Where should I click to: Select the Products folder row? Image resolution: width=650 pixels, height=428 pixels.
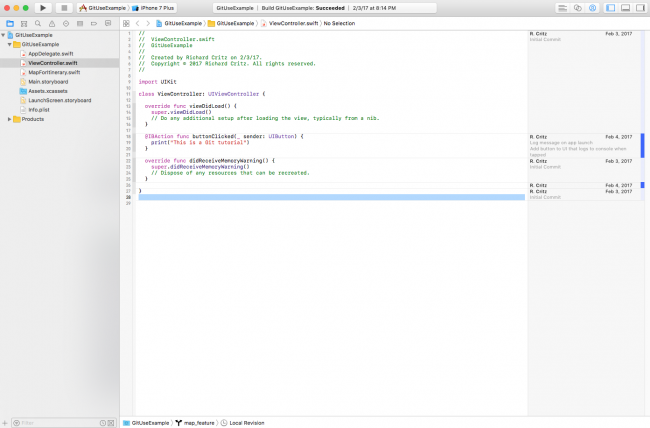coord(60,119)
